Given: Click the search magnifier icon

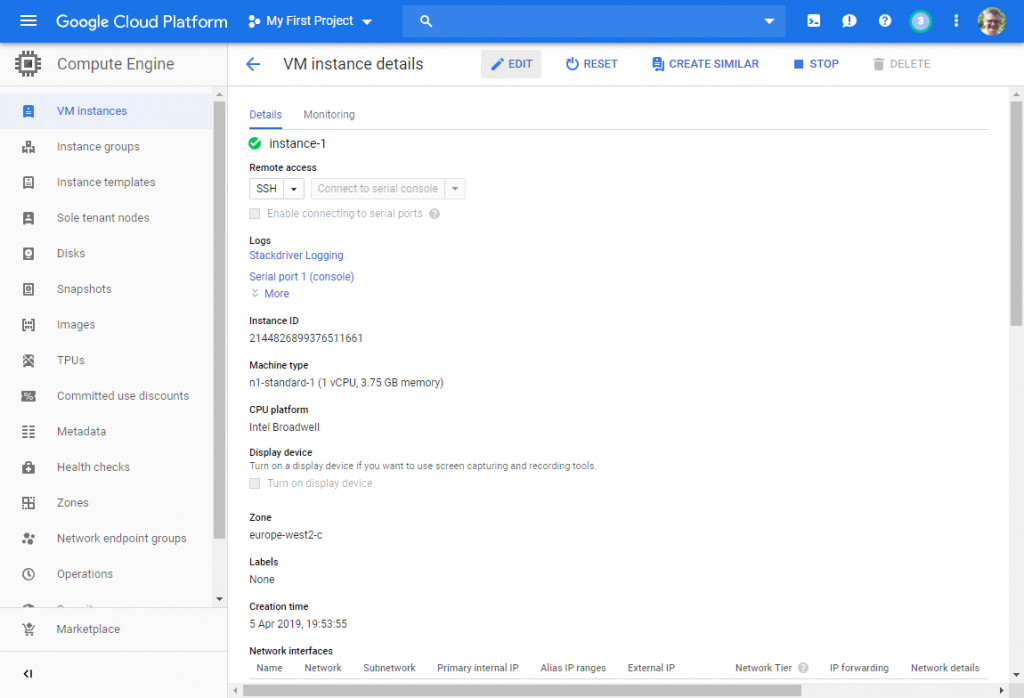Looking at the screenshot, I should click(426, 21).
